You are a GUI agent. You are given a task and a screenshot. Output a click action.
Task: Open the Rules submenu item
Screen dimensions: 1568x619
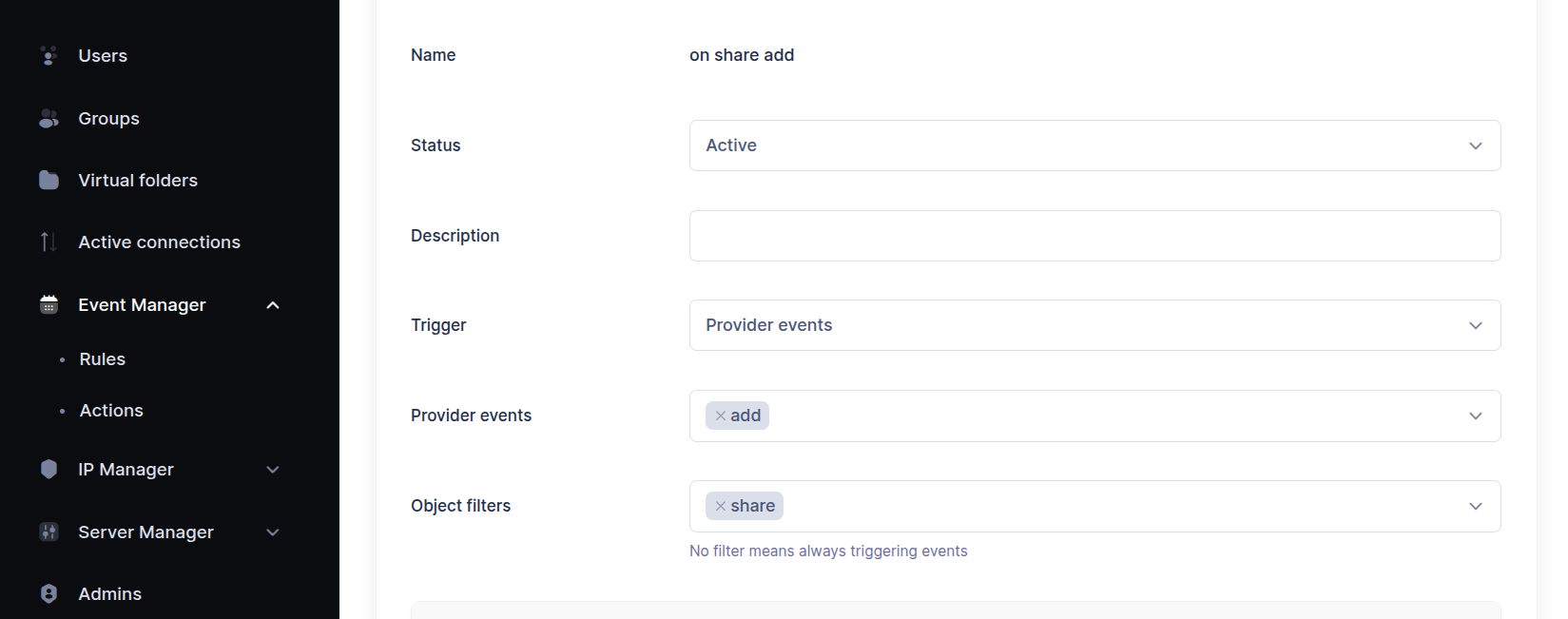pos(103,359)
